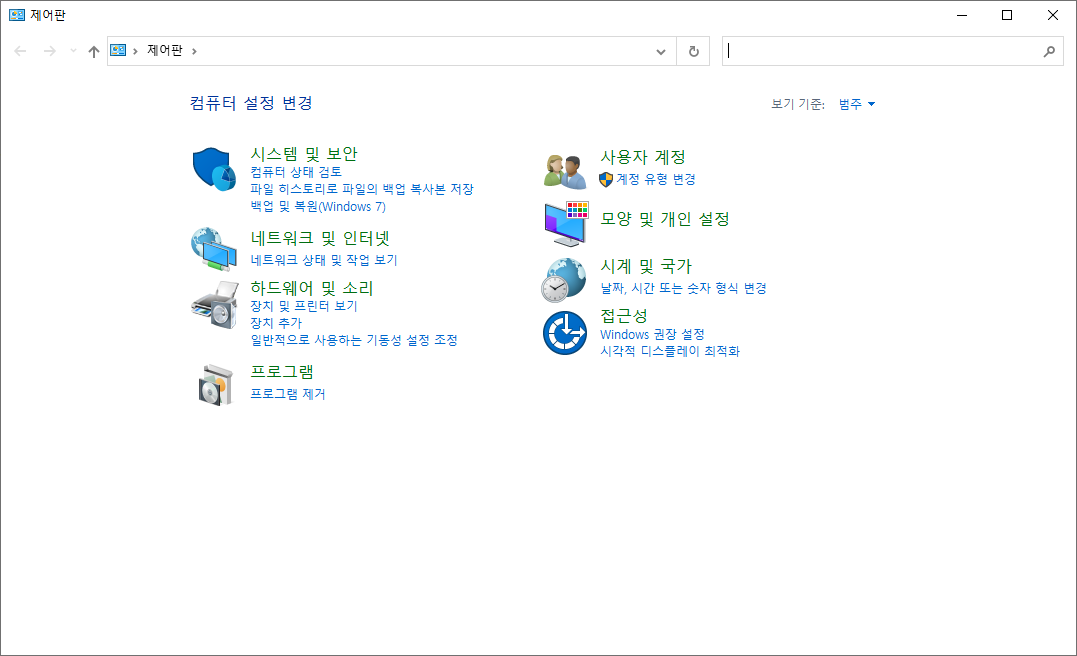Open the 접근성 blue circle icon
The height and width of the screenshot is (656, 1077).
coord(565,332)
